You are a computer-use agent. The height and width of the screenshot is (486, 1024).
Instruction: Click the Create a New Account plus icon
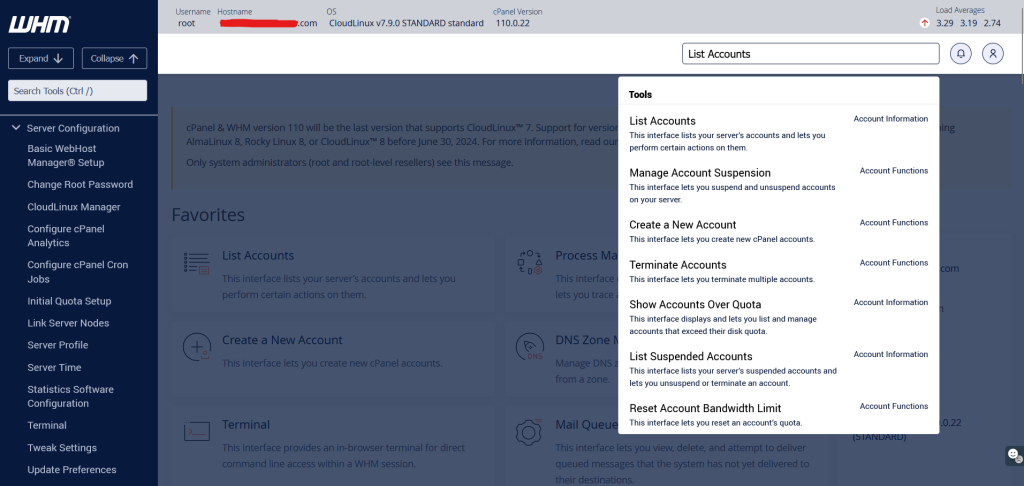click(196, 347)
